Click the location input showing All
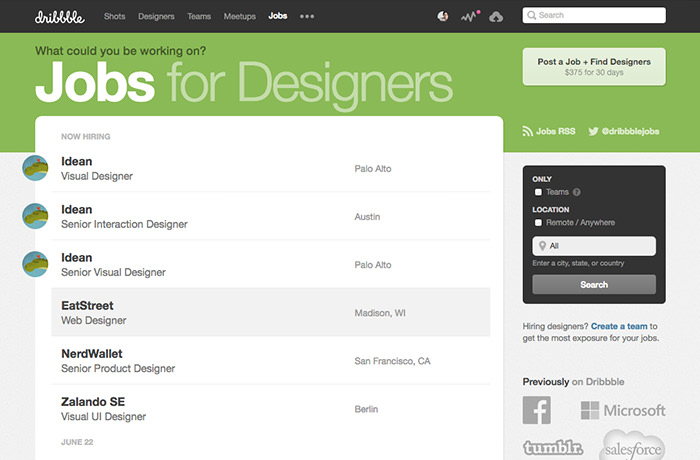Image resolution: width=700 pixels, height=460 pixels. pyautogui.click(x=594, y=246)
